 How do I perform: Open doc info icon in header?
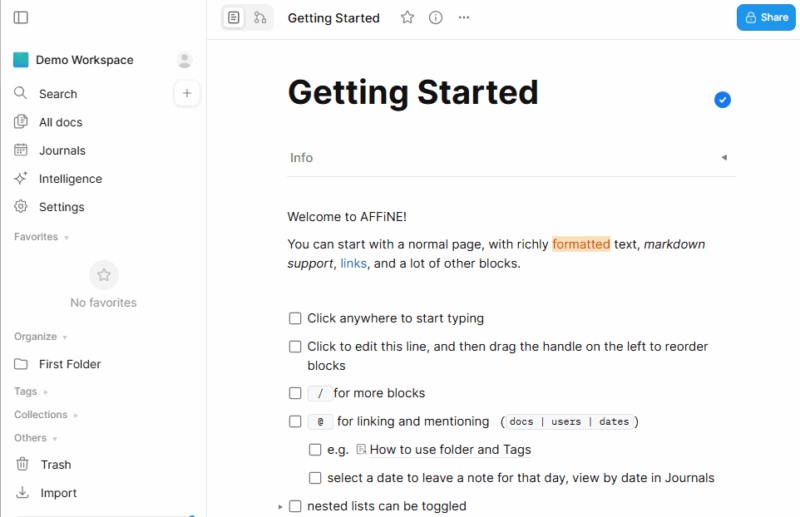click(436, 18)
